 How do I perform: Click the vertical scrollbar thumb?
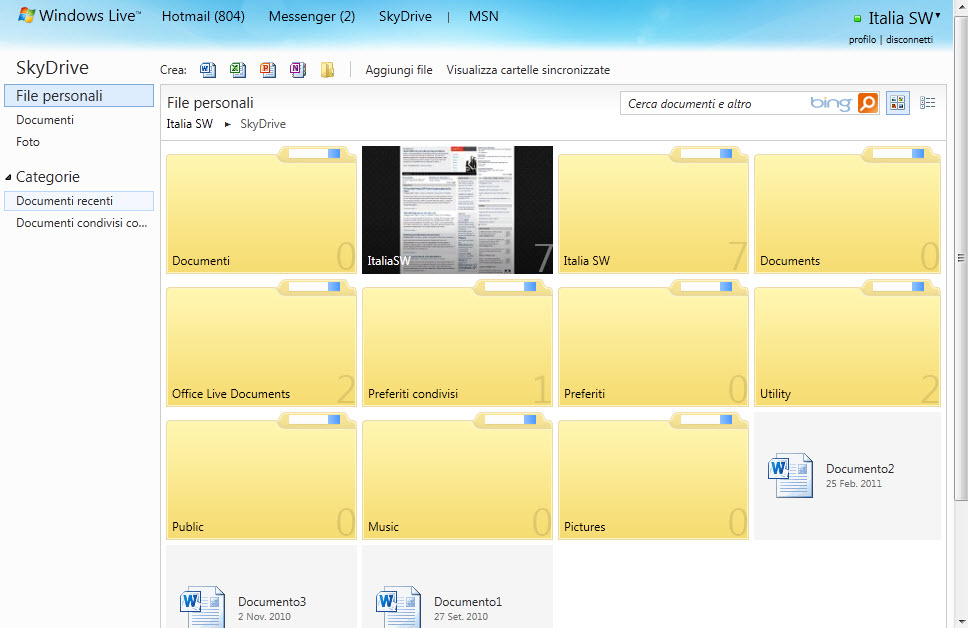point(961,258)
